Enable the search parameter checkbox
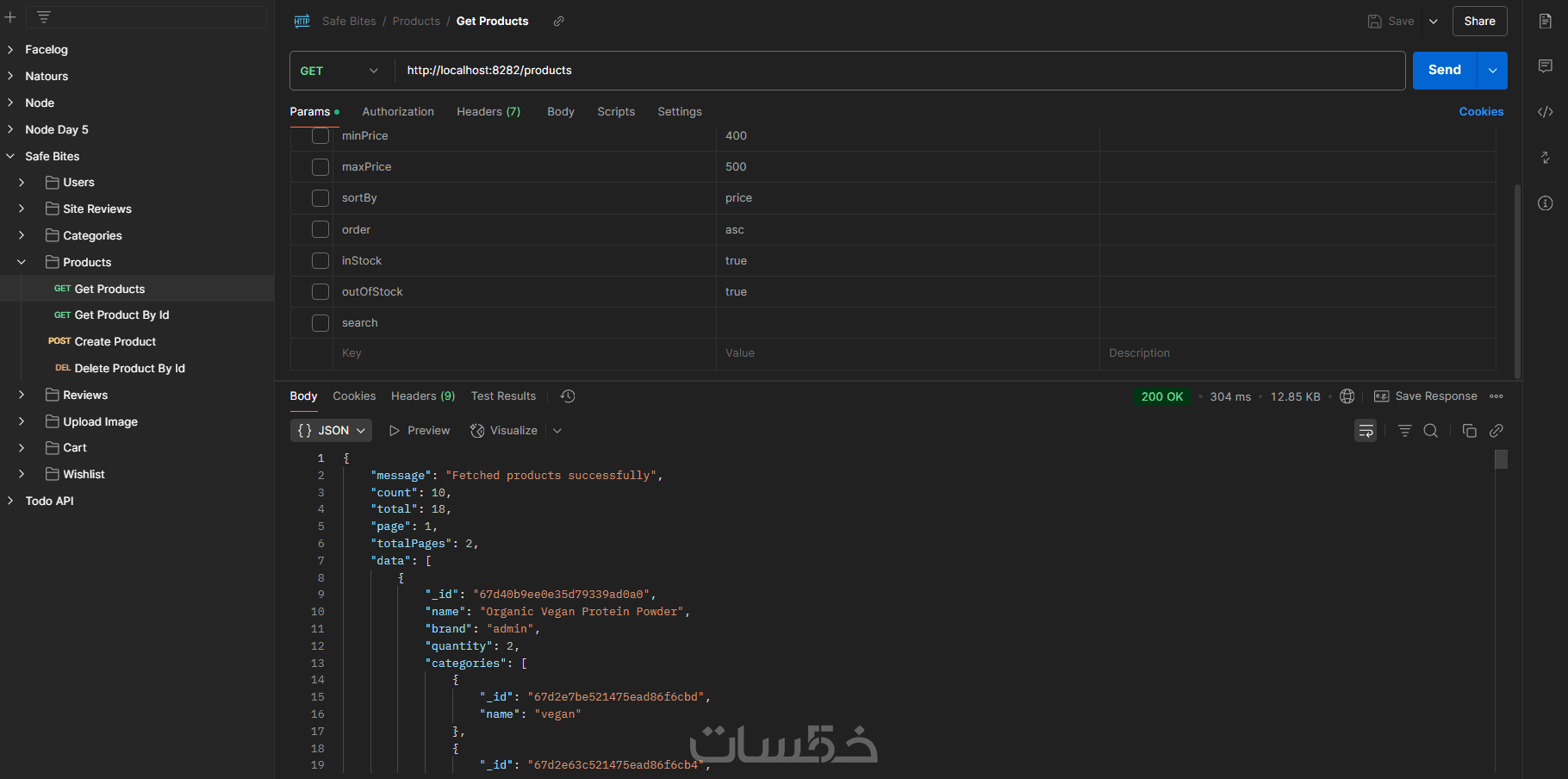 pos(320,323)
